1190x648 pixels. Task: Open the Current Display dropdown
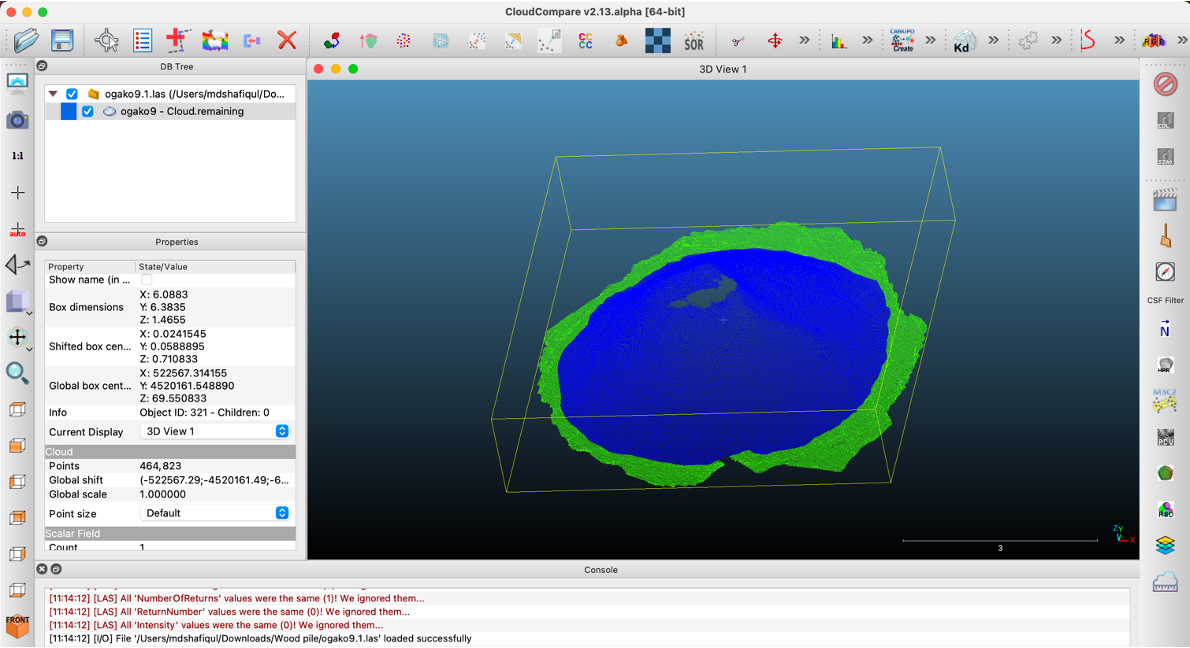(x=214, y=431)
